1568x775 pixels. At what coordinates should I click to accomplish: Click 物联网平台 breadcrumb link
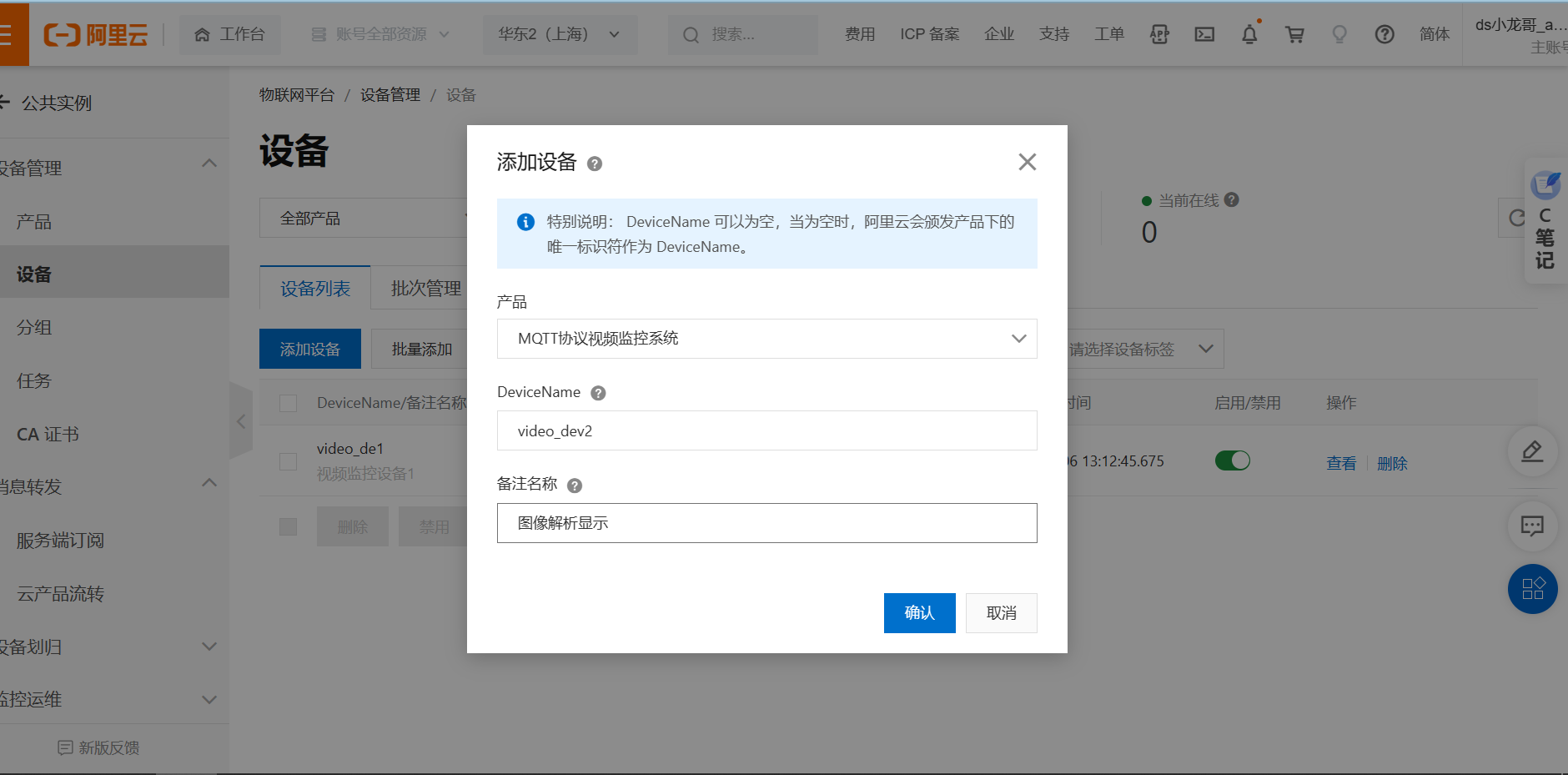pos(296,95)
